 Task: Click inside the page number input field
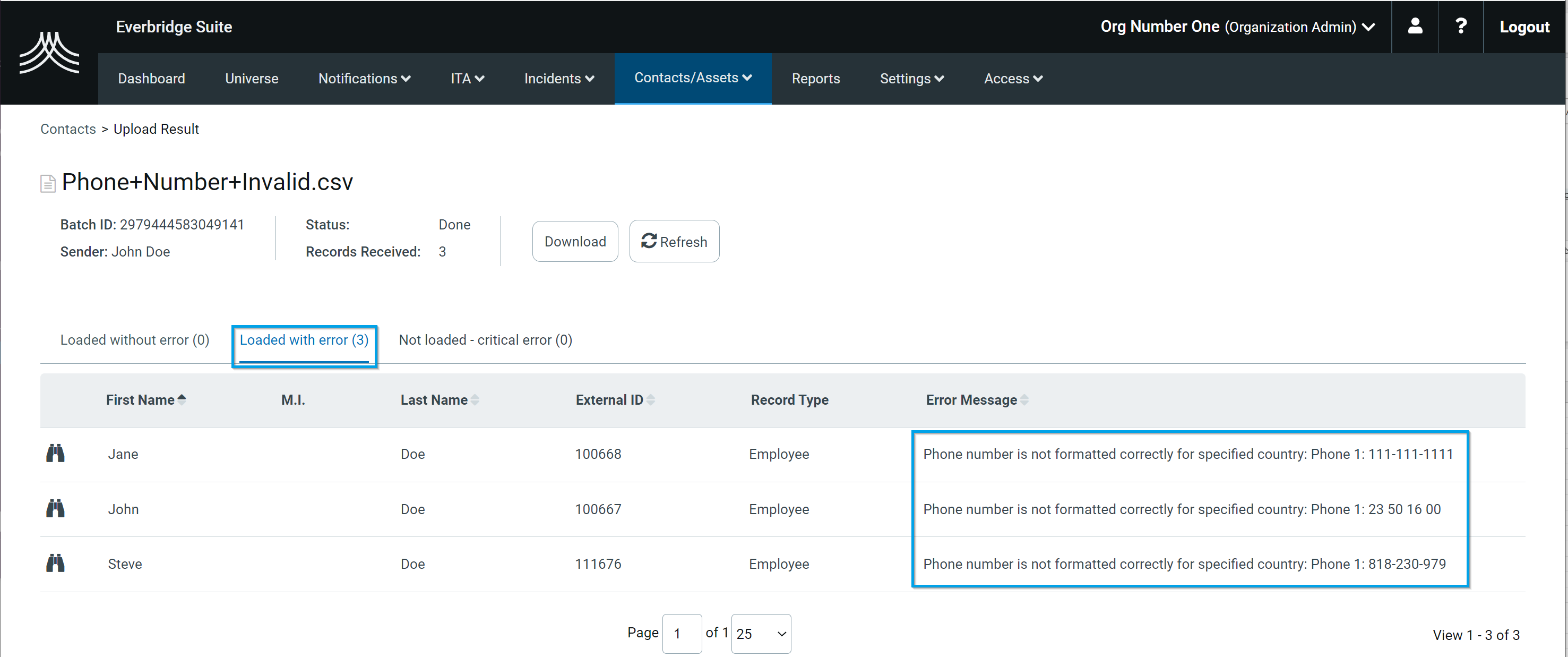(x=681, y=633)
